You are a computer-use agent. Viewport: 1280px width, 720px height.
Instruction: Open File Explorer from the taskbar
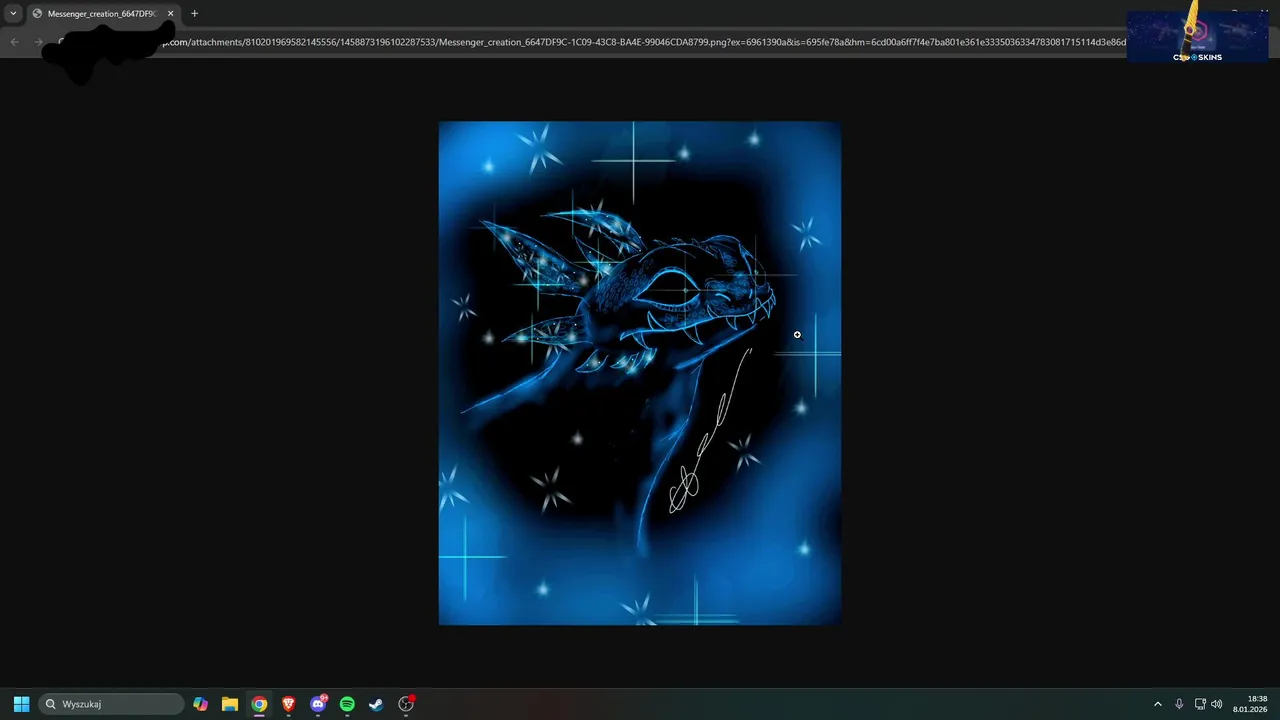pyautogui.click(x=230, y=704)
